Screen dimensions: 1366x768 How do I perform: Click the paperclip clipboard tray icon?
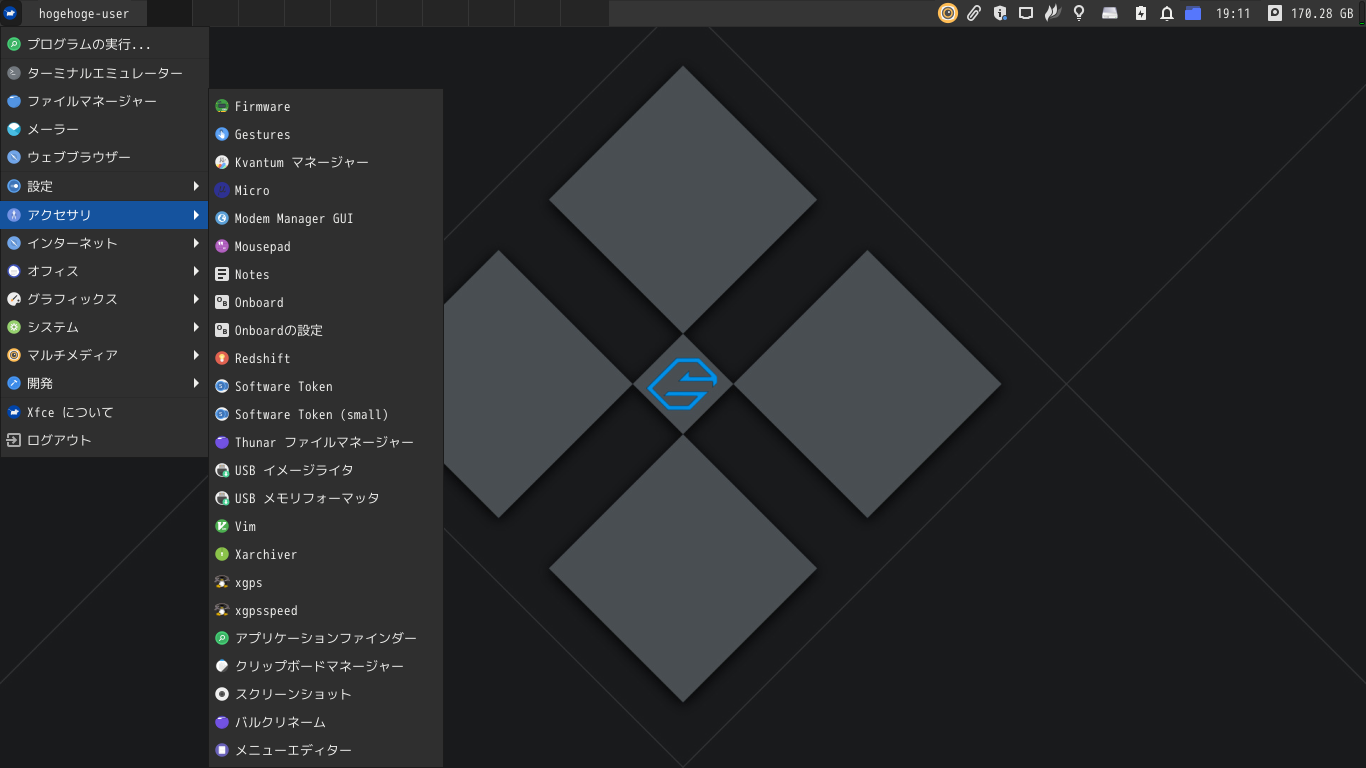point(974,13)
